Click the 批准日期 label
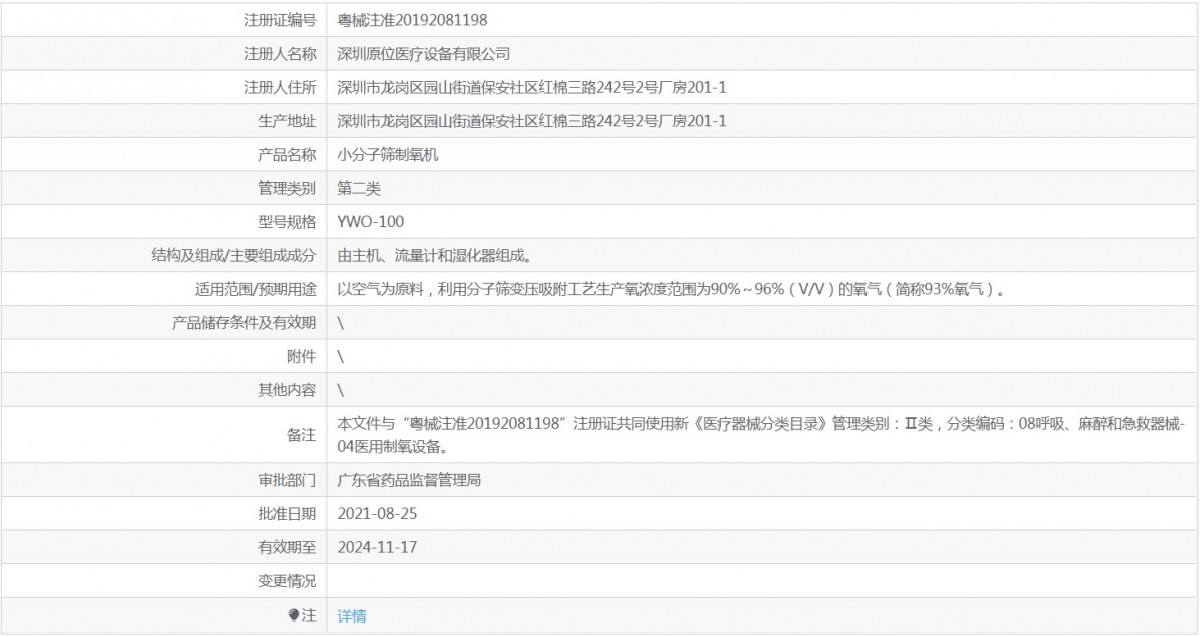The width and height of the screenshot is (1200, 637). pos(287,514)
